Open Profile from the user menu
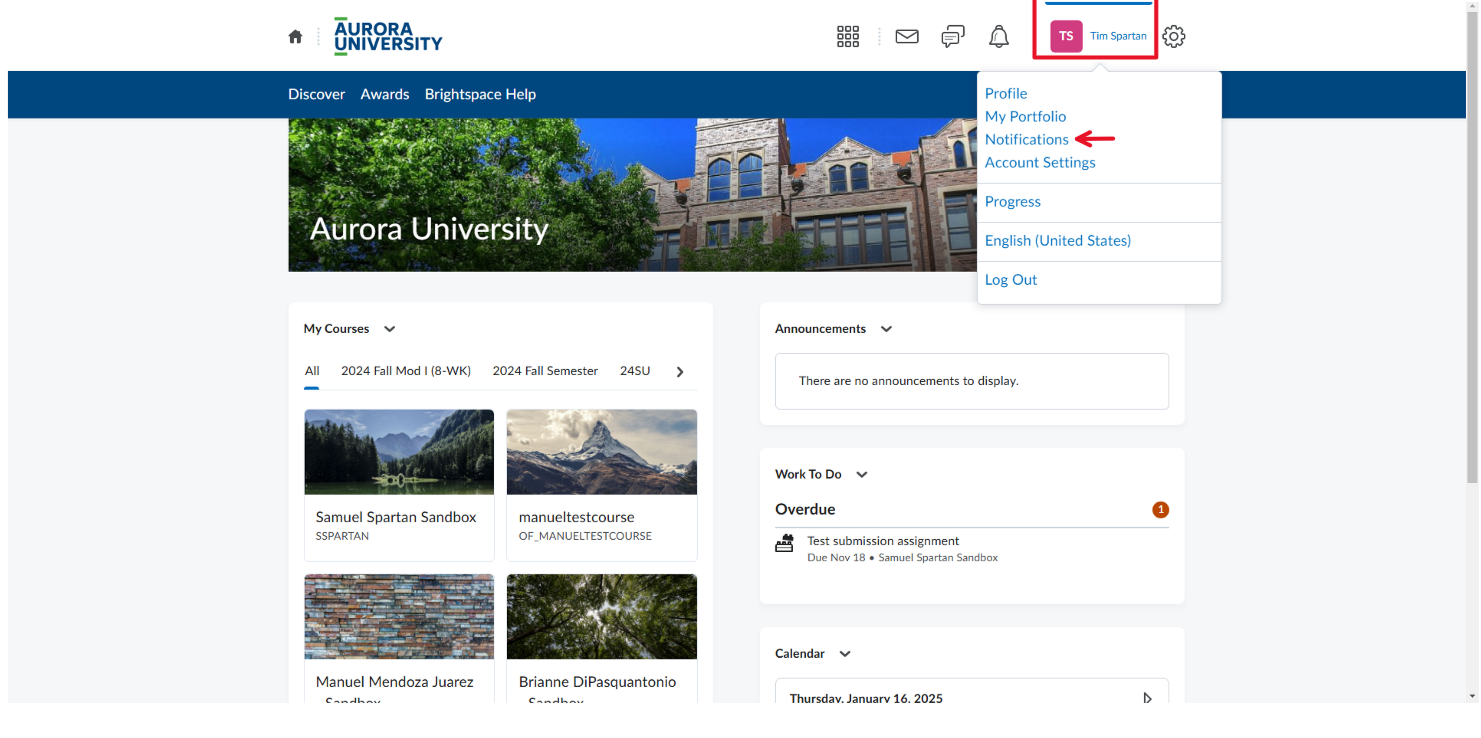Screen dimensions: 1481x738 coord(1006,93)
